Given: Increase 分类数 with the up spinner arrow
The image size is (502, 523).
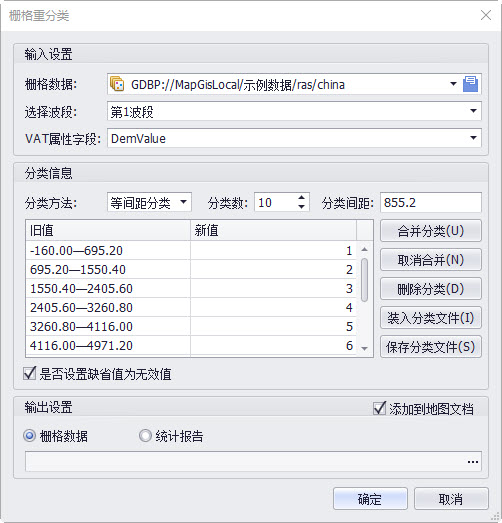Looking at the screenshot, I should click(302, 197).
